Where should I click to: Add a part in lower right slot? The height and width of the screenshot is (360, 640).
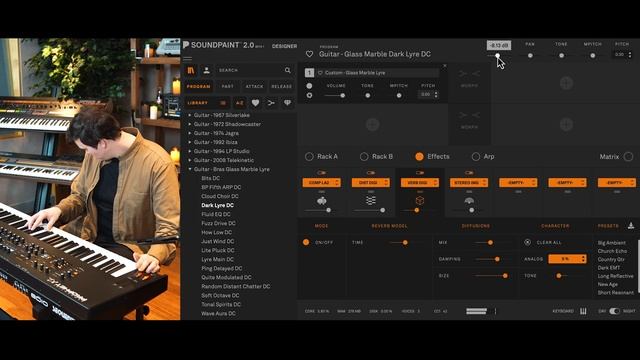click(x=566, y=124)
